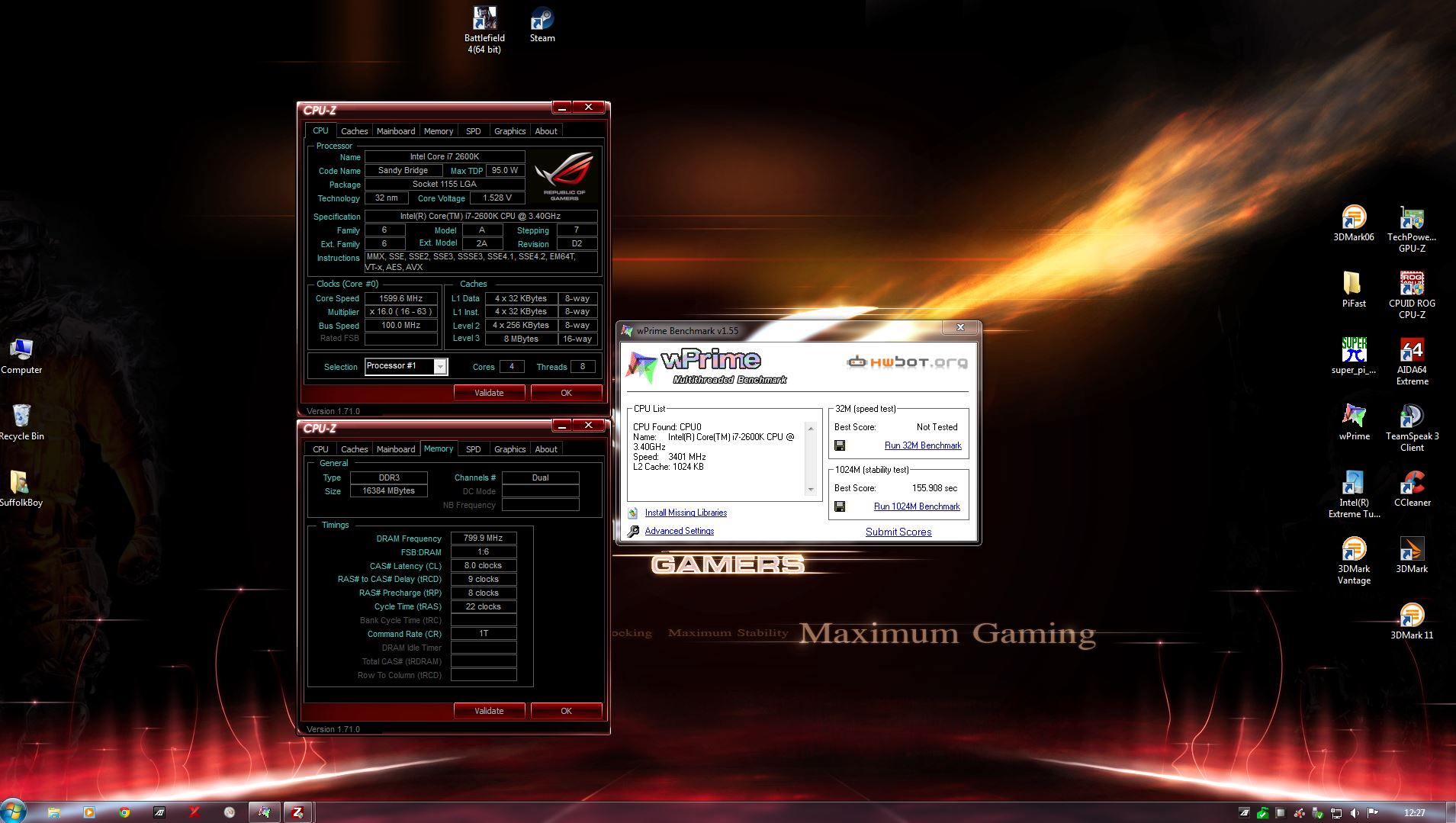Screen dimensions: 1456x823
Task: Click Validate in the memory-timings CPU-Z window
Action: tap(489, 711)
